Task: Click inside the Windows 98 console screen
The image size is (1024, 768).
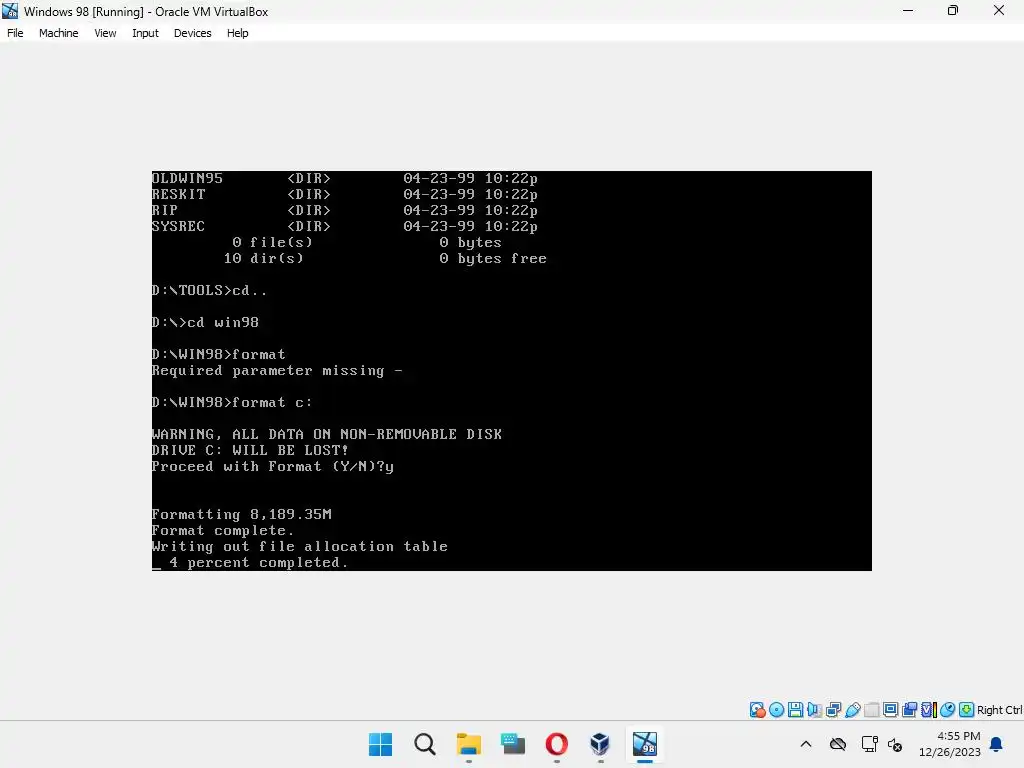Action: (x=511, y=371)
